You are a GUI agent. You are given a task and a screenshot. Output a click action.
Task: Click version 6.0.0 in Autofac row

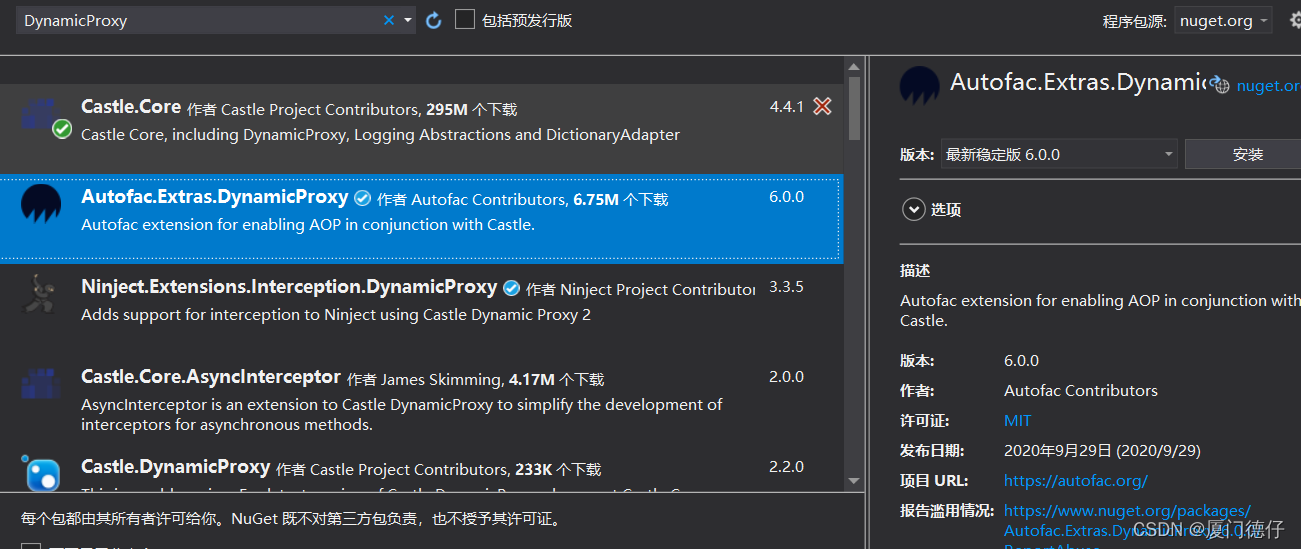tap(787, 196)
